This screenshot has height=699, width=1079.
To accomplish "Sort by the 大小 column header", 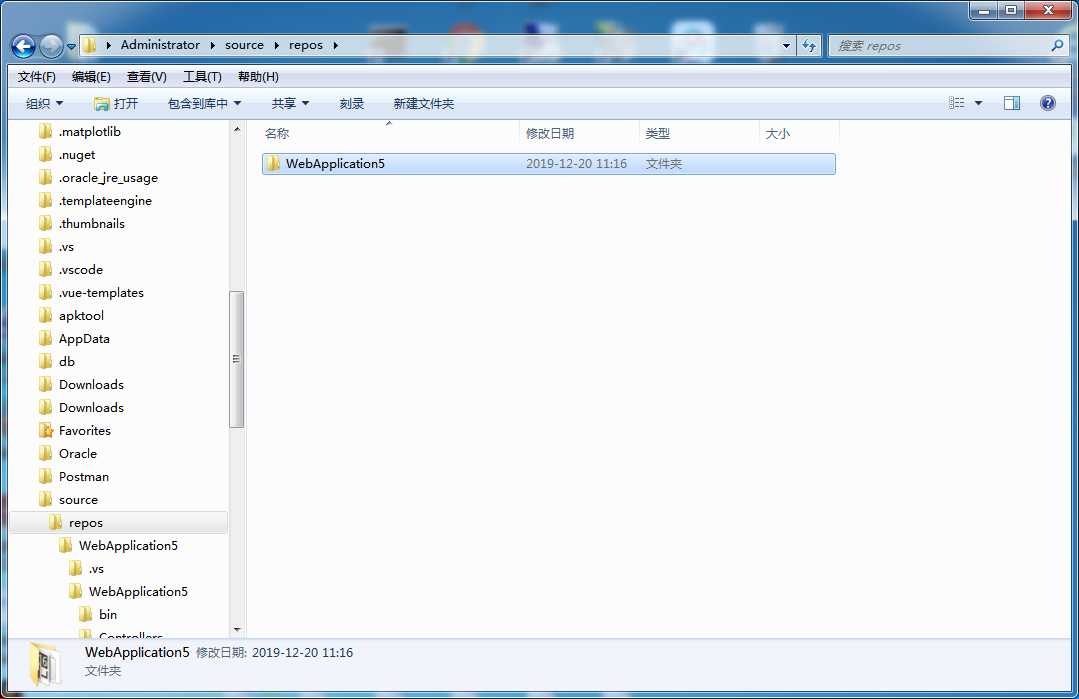I will click(799, 133).
